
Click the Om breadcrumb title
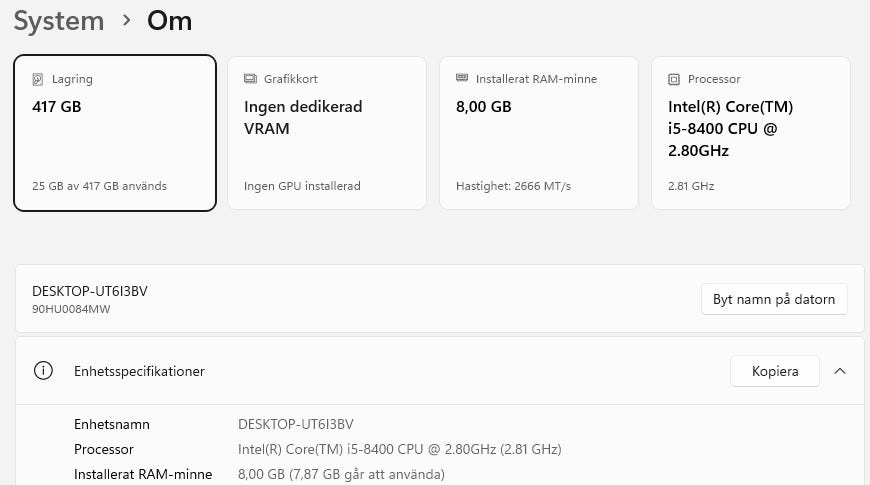point(169,21)
